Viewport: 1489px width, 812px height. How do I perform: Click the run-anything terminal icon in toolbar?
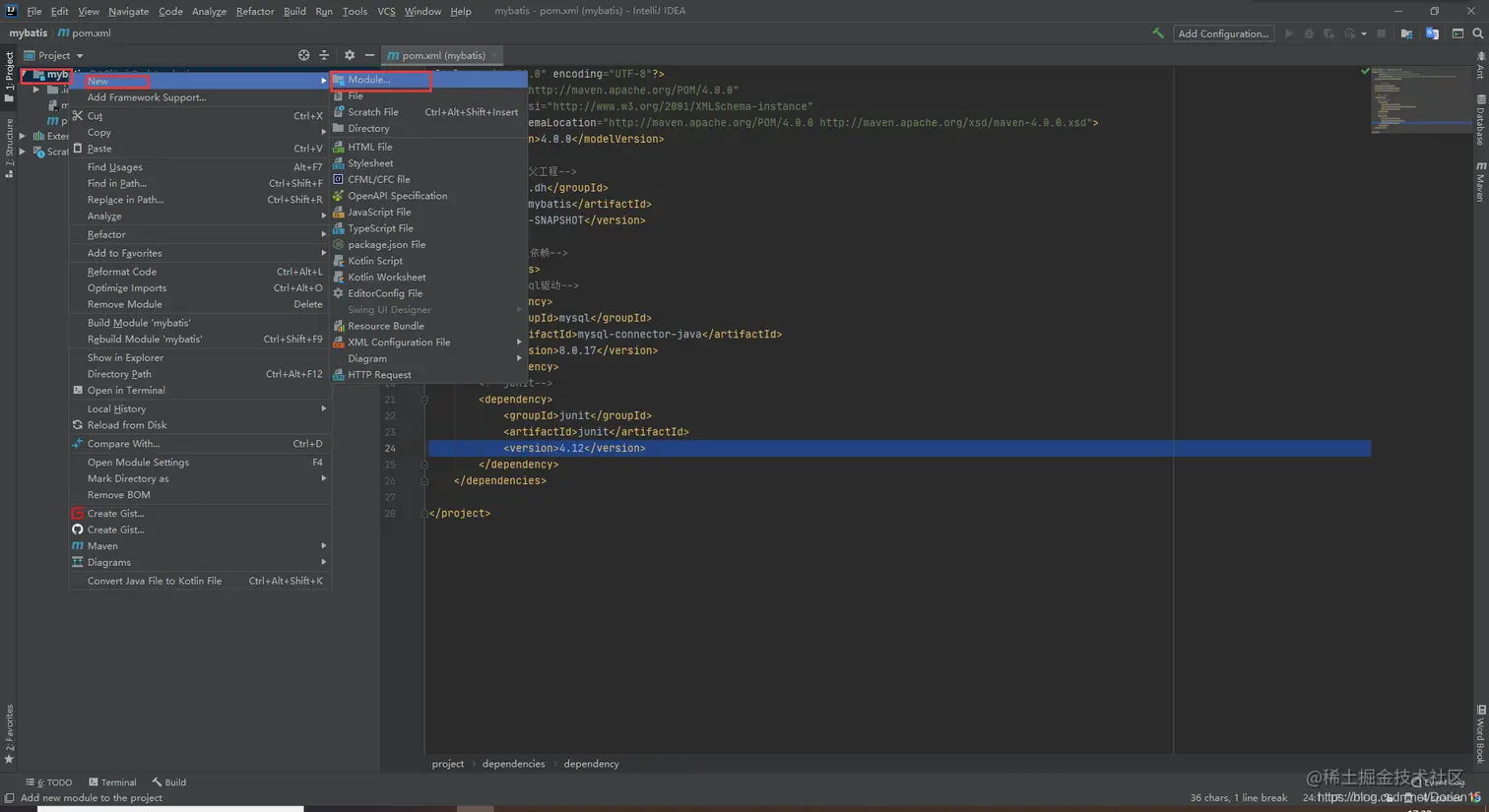click(1457, 33)
